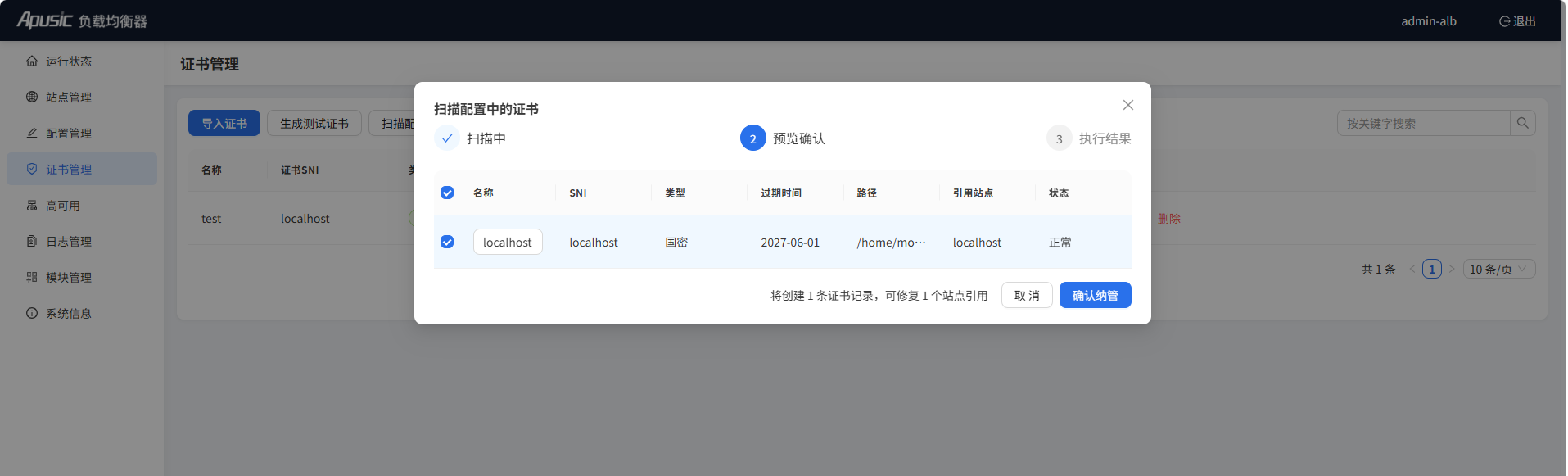Toggle the checkbox for the localhost row
Viewport: 1568px width, 476px height.
447,242
